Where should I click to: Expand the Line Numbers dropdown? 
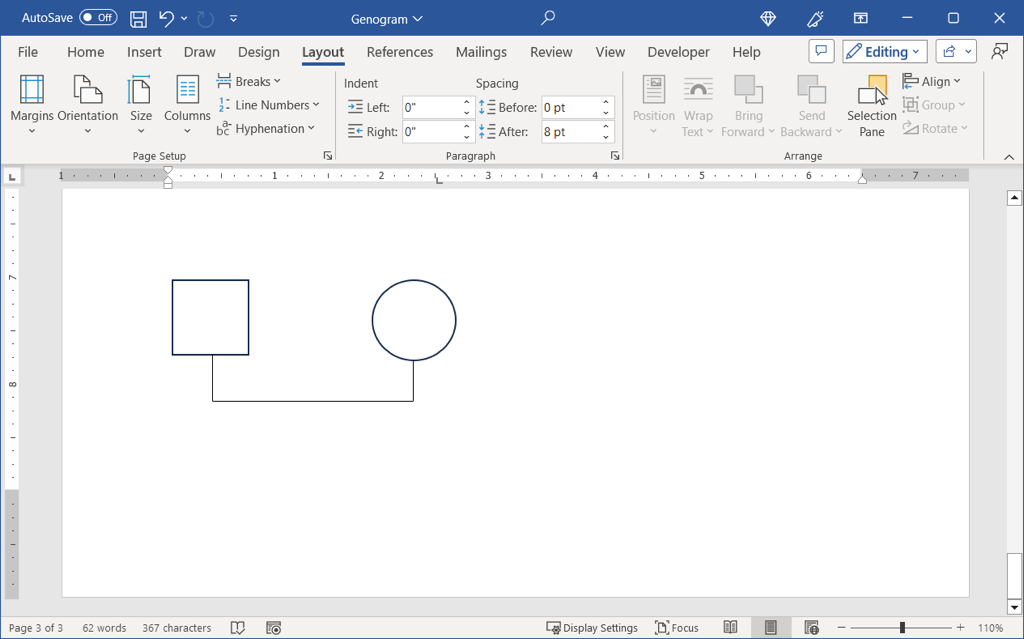269,105
